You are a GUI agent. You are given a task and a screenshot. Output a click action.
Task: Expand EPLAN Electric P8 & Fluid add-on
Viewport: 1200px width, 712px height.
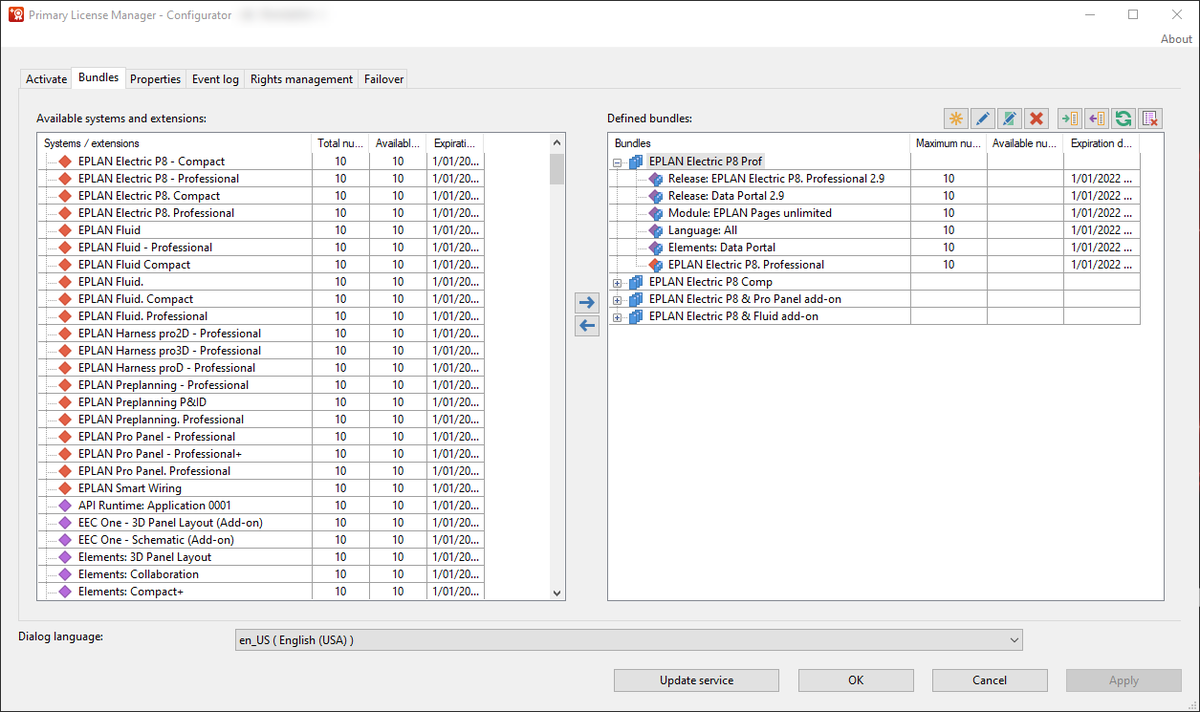tap(618, 317)
